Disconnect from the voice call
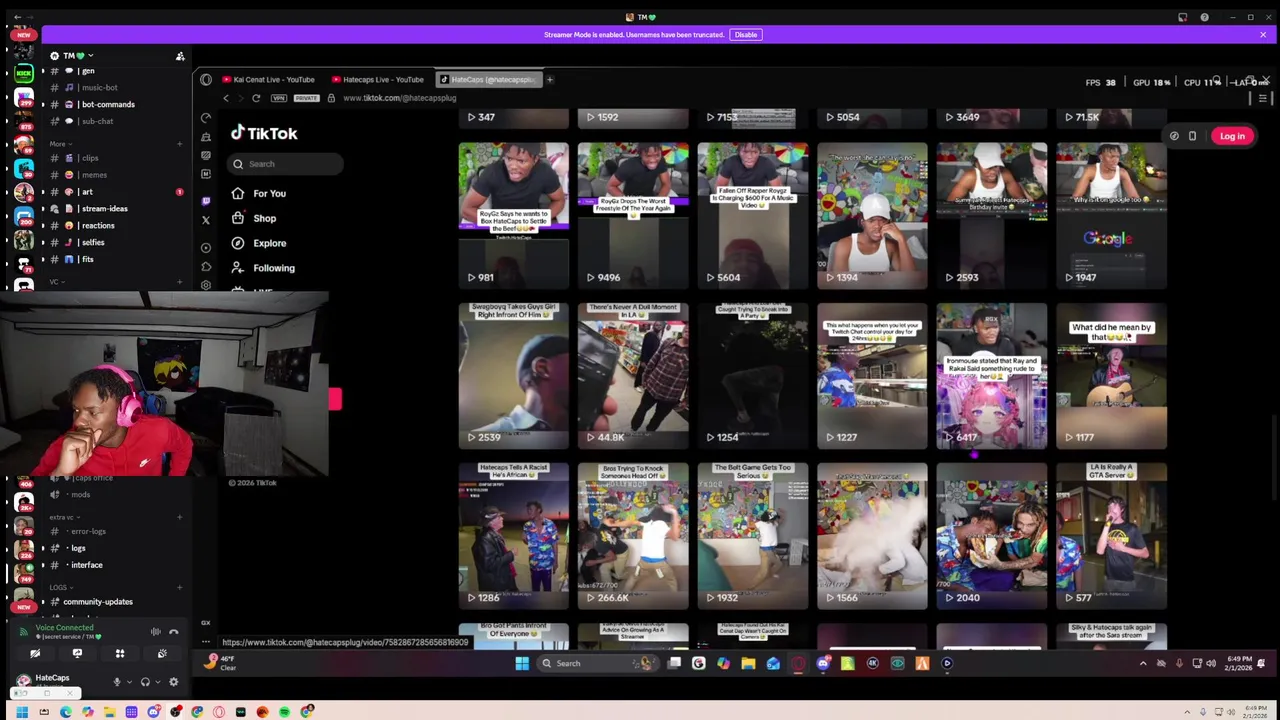This screenshot has width=1280, height=720. (x=173, y=632)
